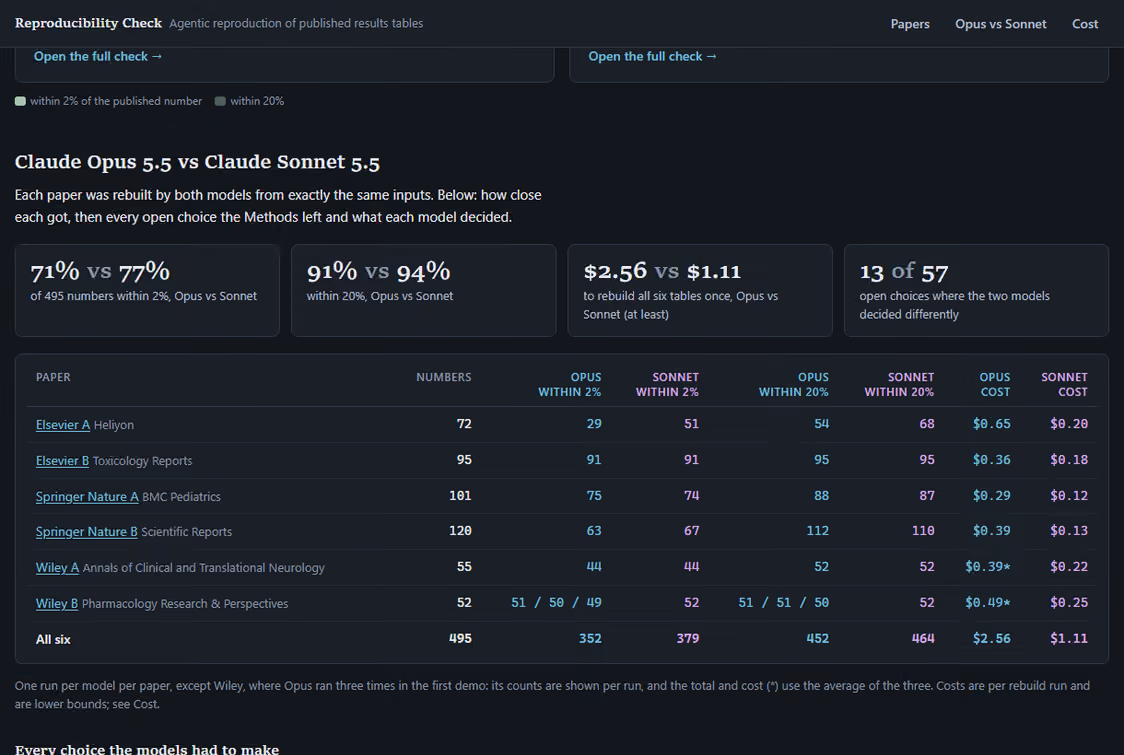The image size is (1124, 755).
Task: Click the light green within 2% legend swatch
Action: [x=20, y=101]
